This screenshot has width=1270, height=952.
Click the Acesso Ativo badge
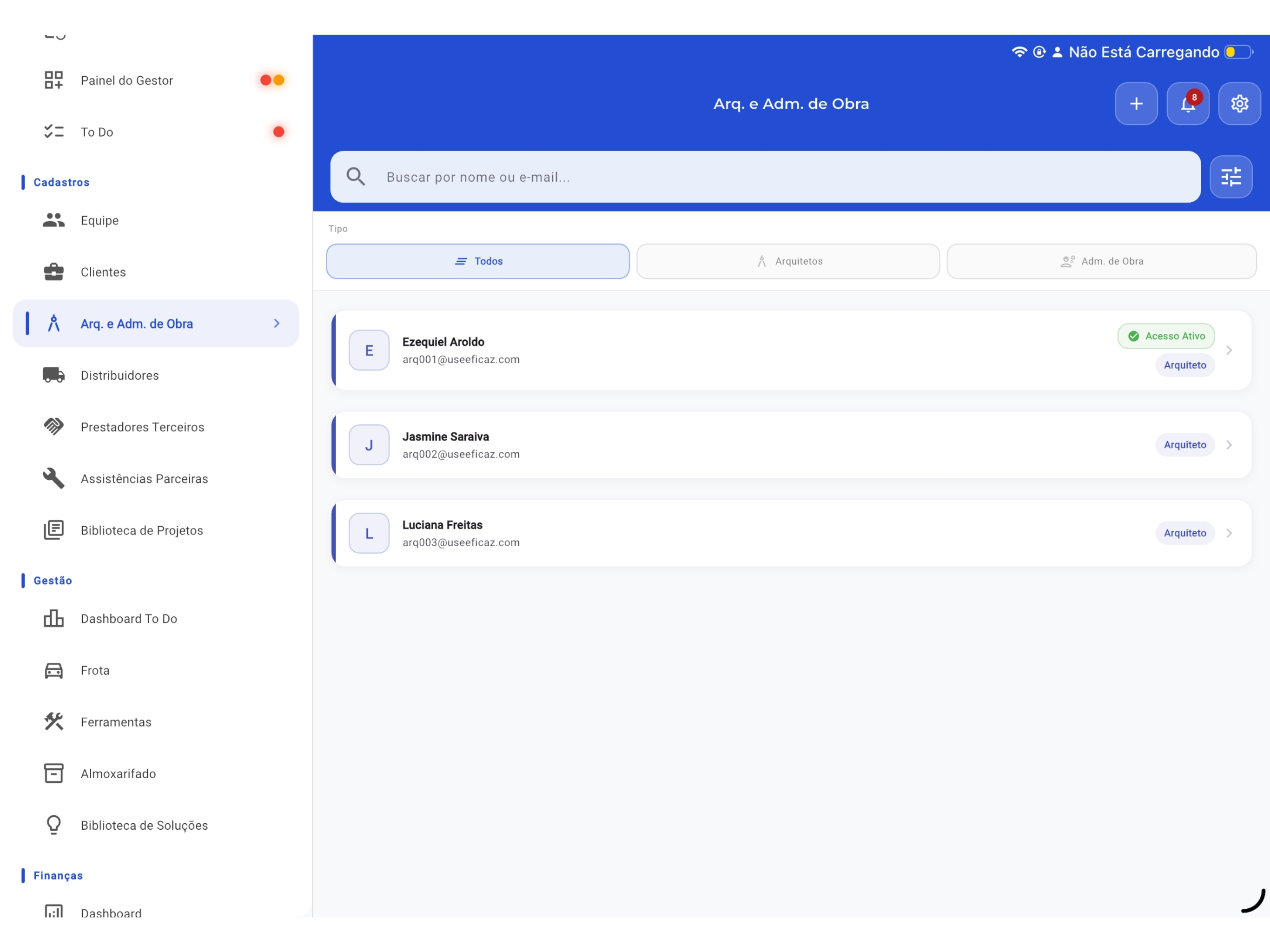(1166, 336)
